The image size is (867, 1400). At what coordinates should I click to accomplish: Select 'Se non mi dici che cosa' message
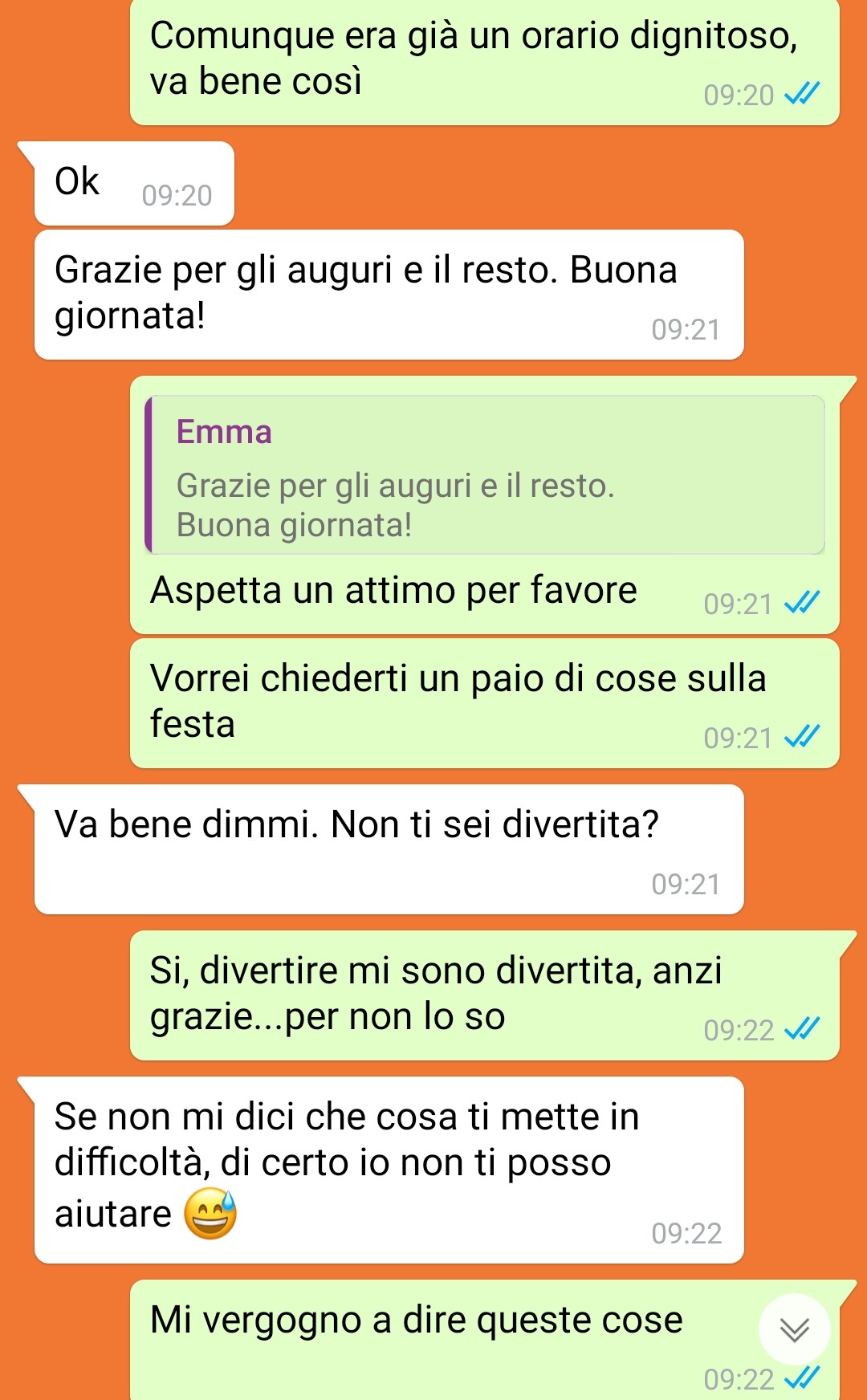(389, 1170)
